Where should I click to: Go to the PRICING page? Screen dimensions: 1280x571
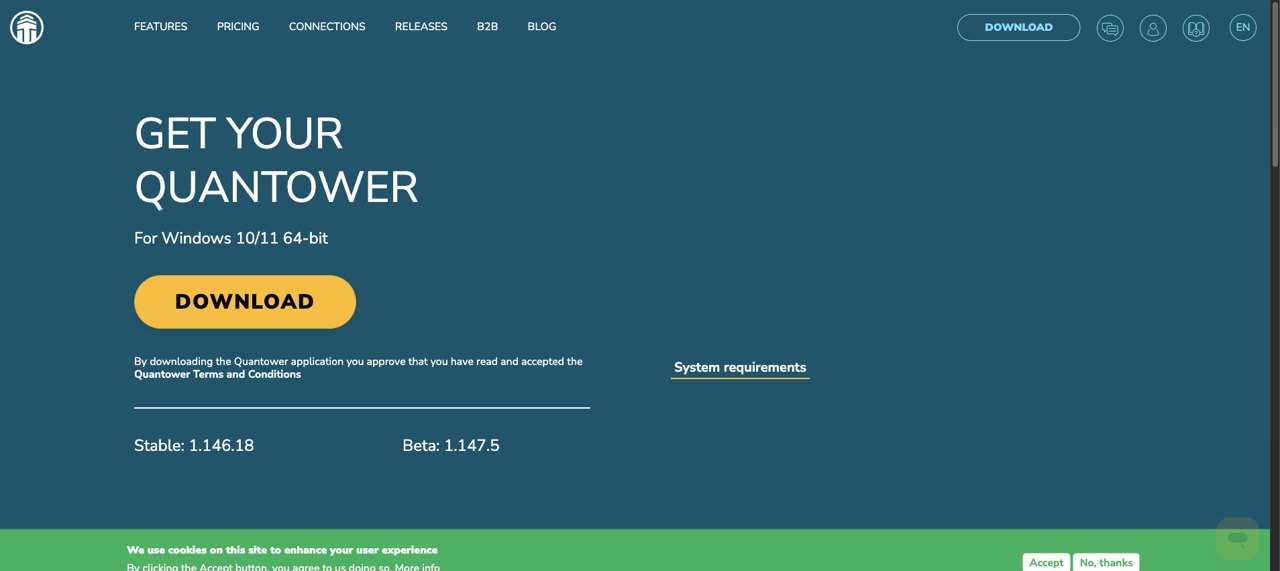[238, 27]
